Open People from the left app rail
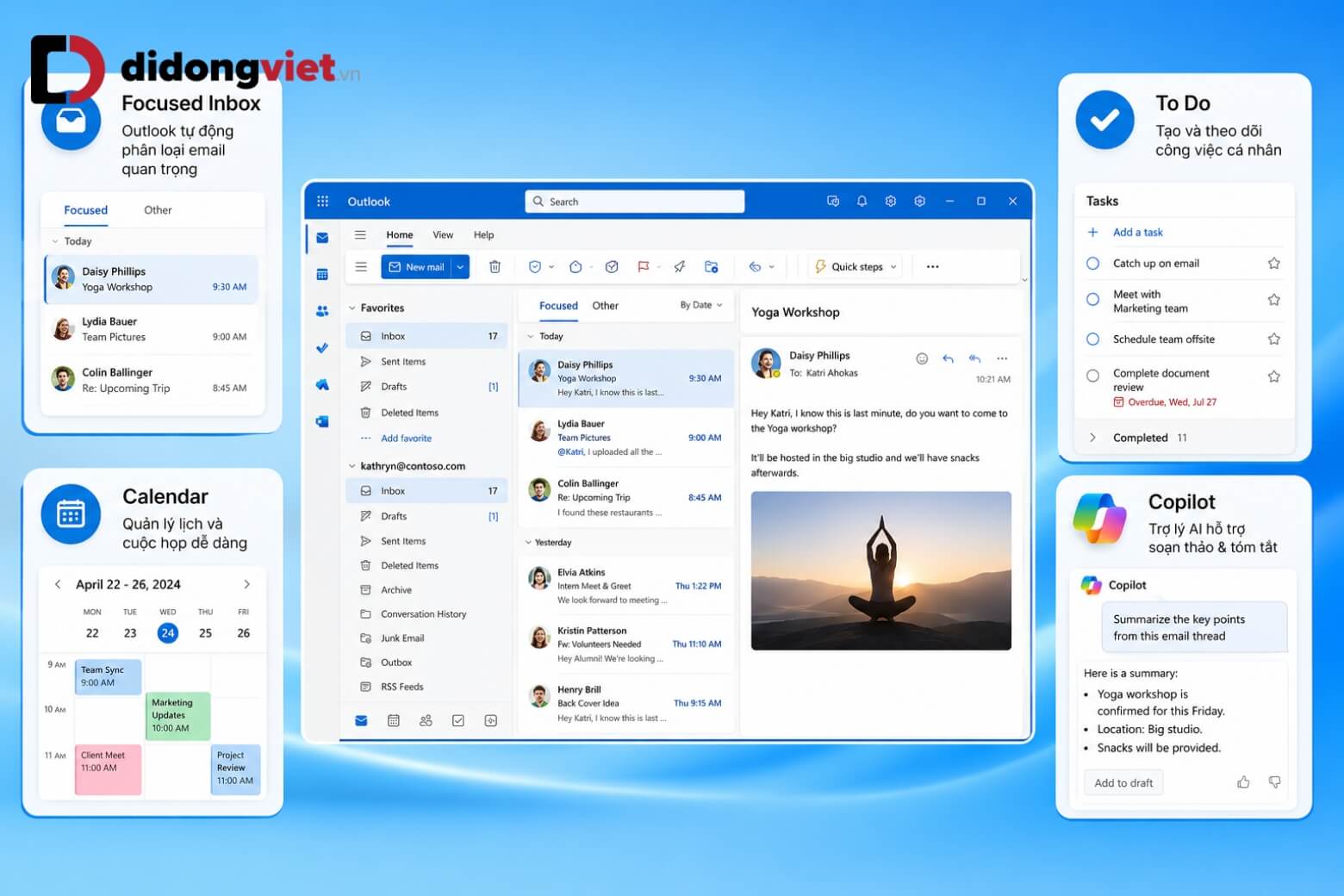The height and width of the screenshot is (896, 1344). pyautogui.click(x=322, y=311)
